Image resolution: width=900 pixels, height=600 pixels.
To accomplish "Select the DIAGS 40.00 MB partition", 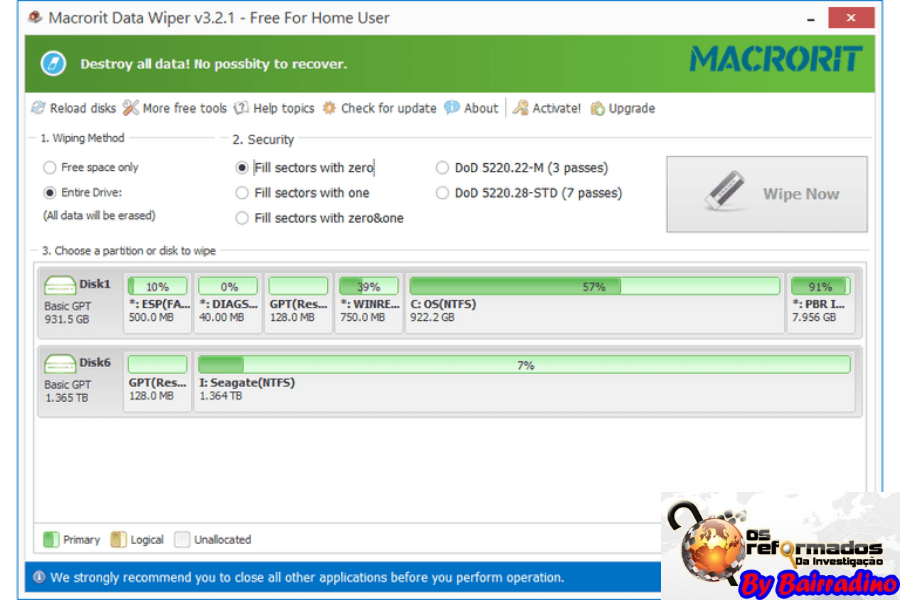I will click(x=228, y=303).
